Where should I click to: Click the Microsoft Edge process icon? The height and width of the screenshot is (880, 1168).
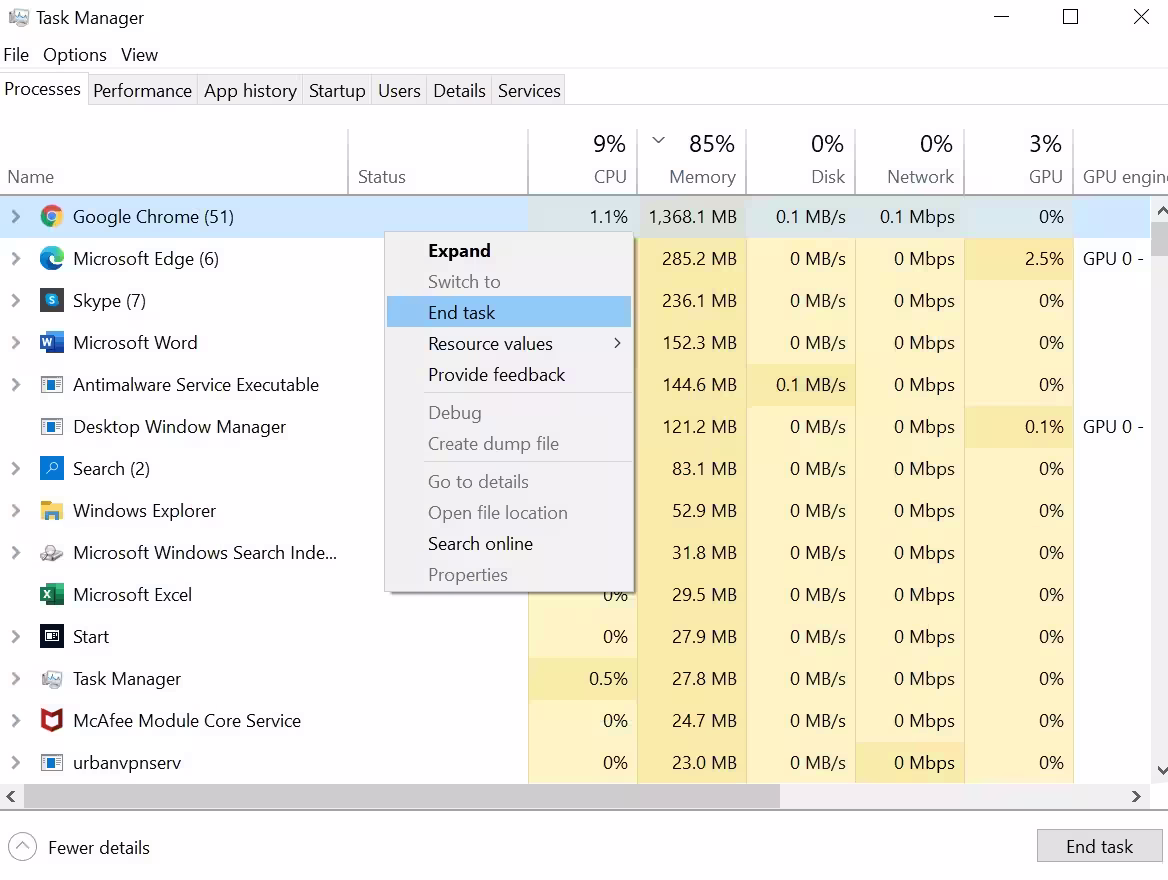51,259
